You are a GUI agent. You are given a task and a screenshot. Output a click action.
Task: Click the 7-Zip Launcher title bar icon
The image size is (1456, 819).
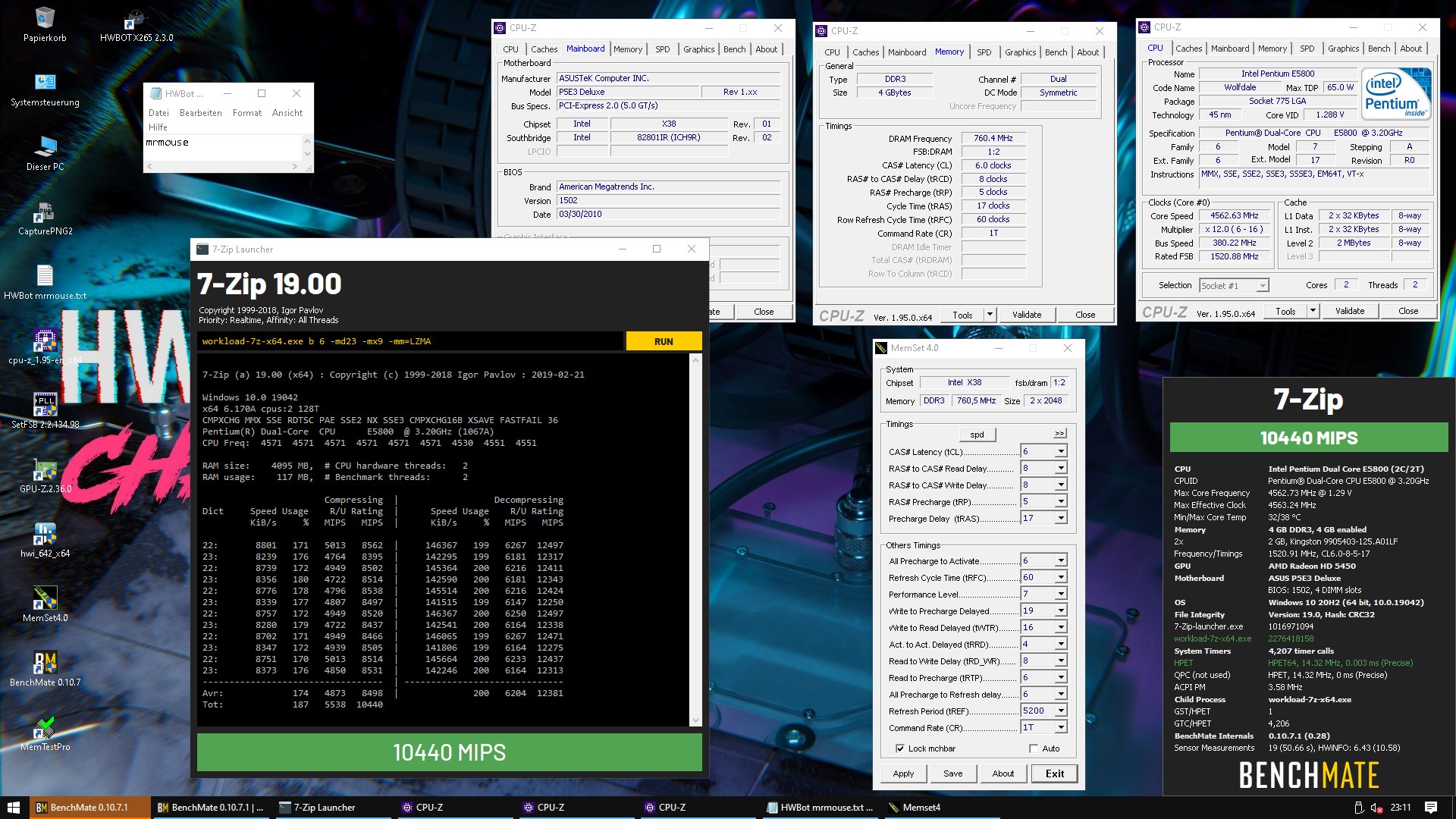[202, 249]
